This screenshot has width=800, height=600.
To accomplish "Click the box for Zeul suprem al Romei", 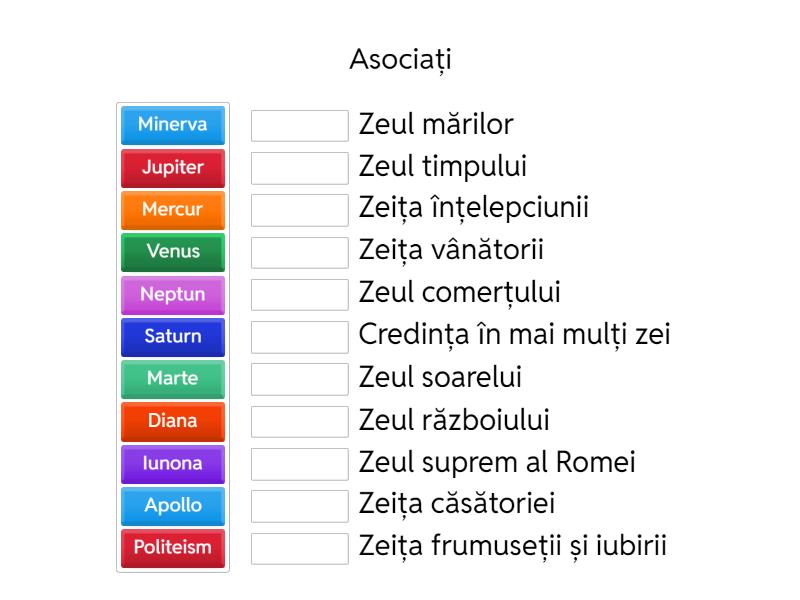I will click(300, 463).
